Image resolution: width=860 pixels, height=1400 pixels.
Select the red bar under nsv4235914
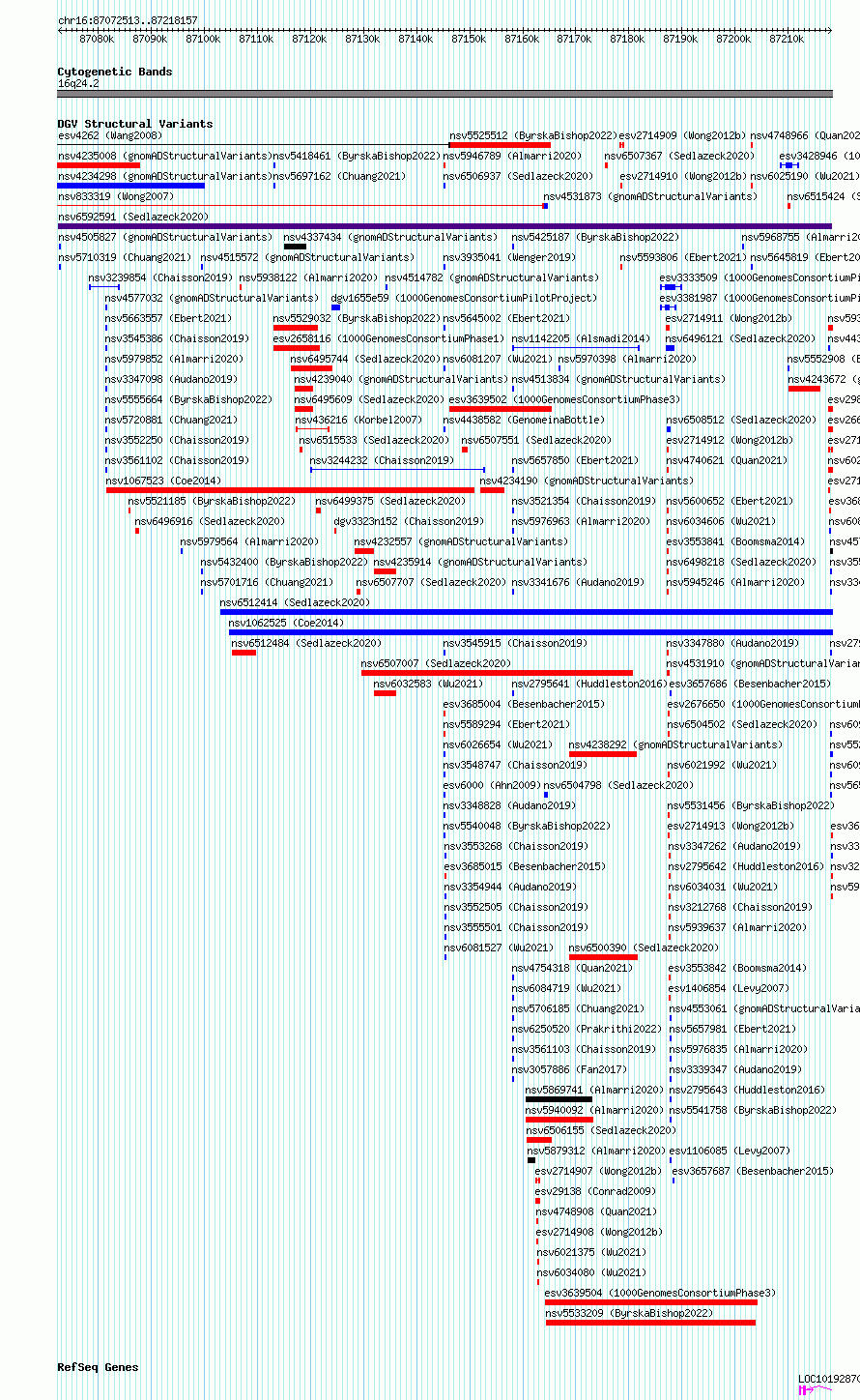[x=385, y=571]
